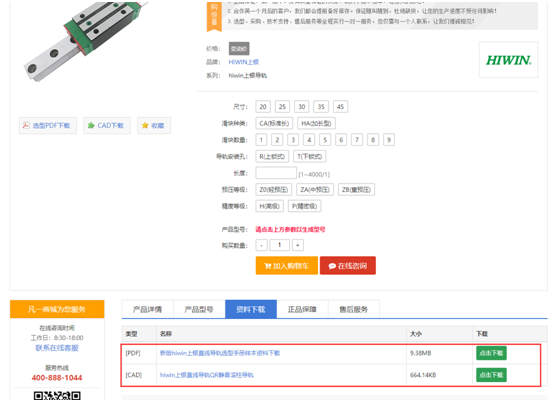
Task: Set slider quantity to 4
Action: coord(309,140)
